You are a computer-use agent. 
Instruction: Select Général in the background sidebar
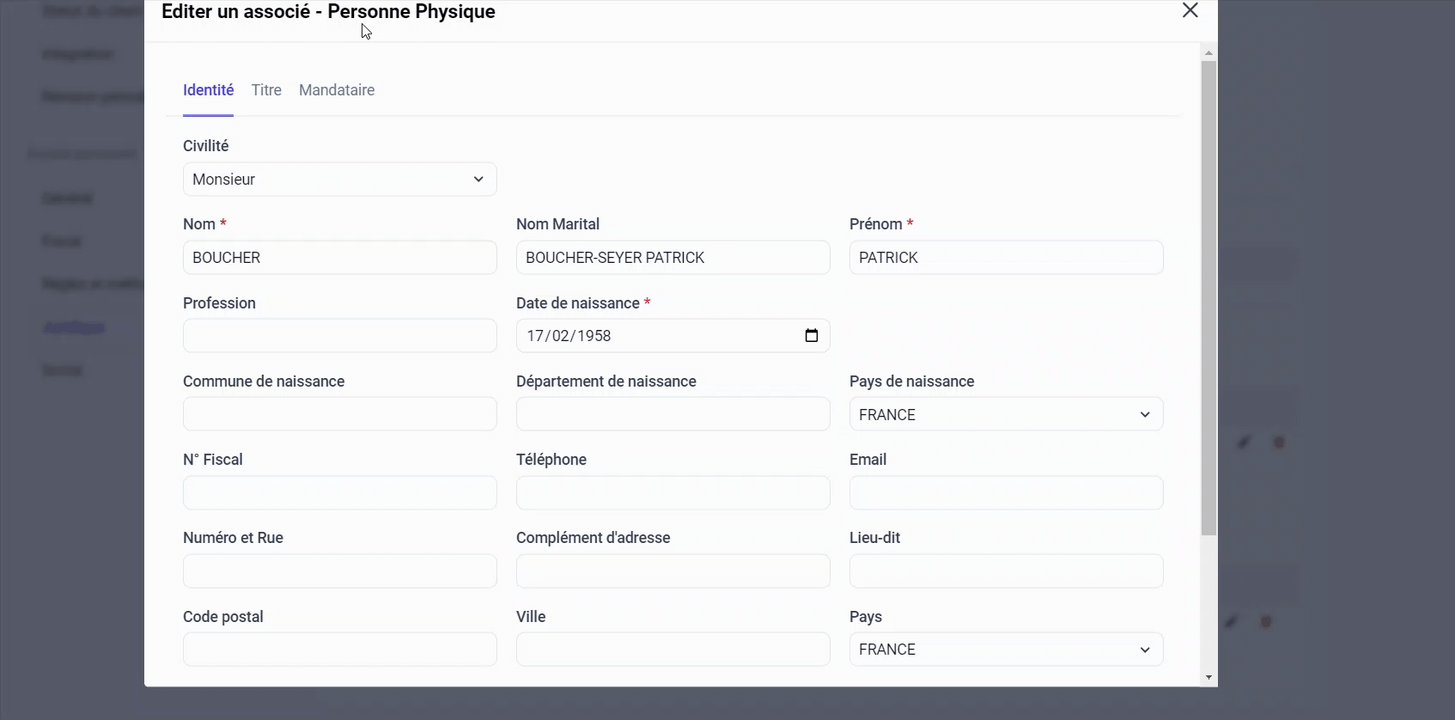67,198
